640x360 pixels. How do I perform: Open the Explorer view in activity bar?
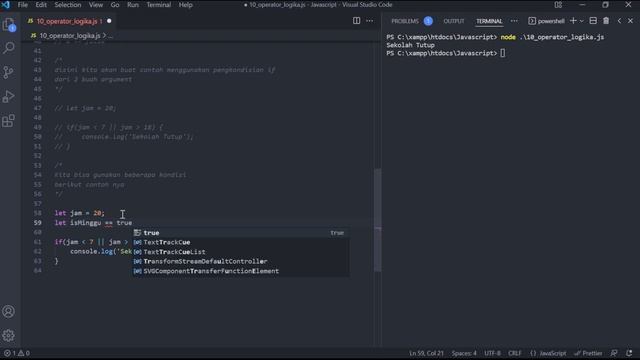[9, 25]
